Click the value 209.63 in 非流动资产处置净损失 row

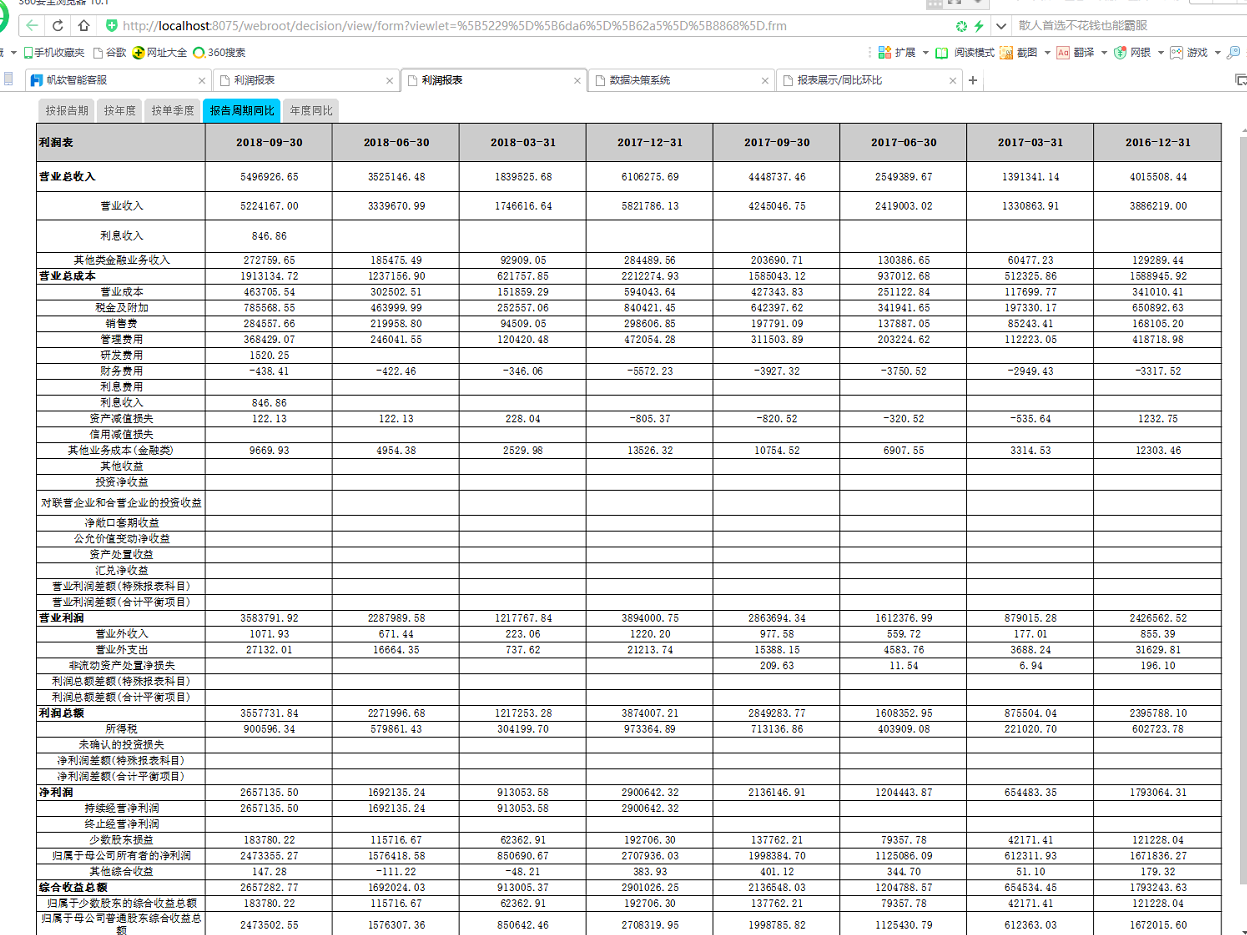point(777,665)
